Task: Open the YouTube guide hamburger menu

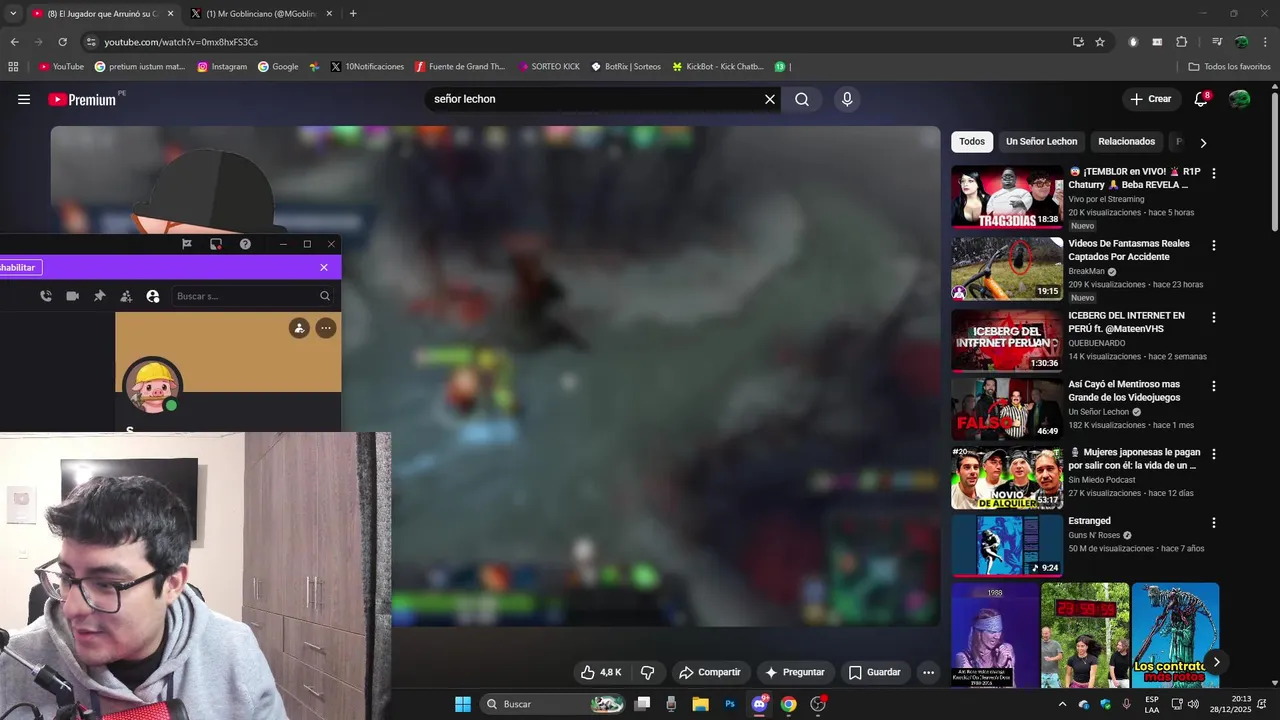Action: (24, 99)
